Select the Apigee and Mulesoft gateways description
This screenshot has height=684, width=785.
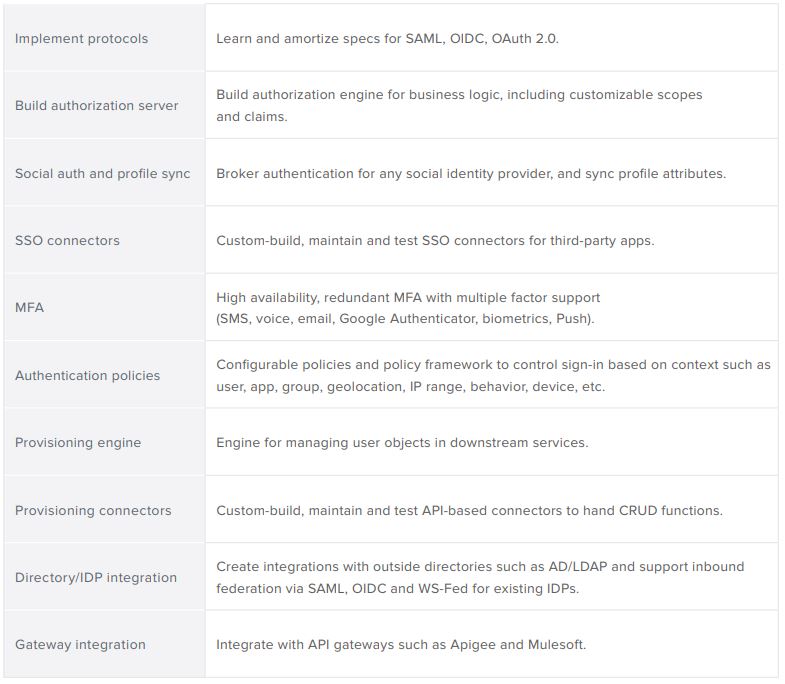click(401, 645)
